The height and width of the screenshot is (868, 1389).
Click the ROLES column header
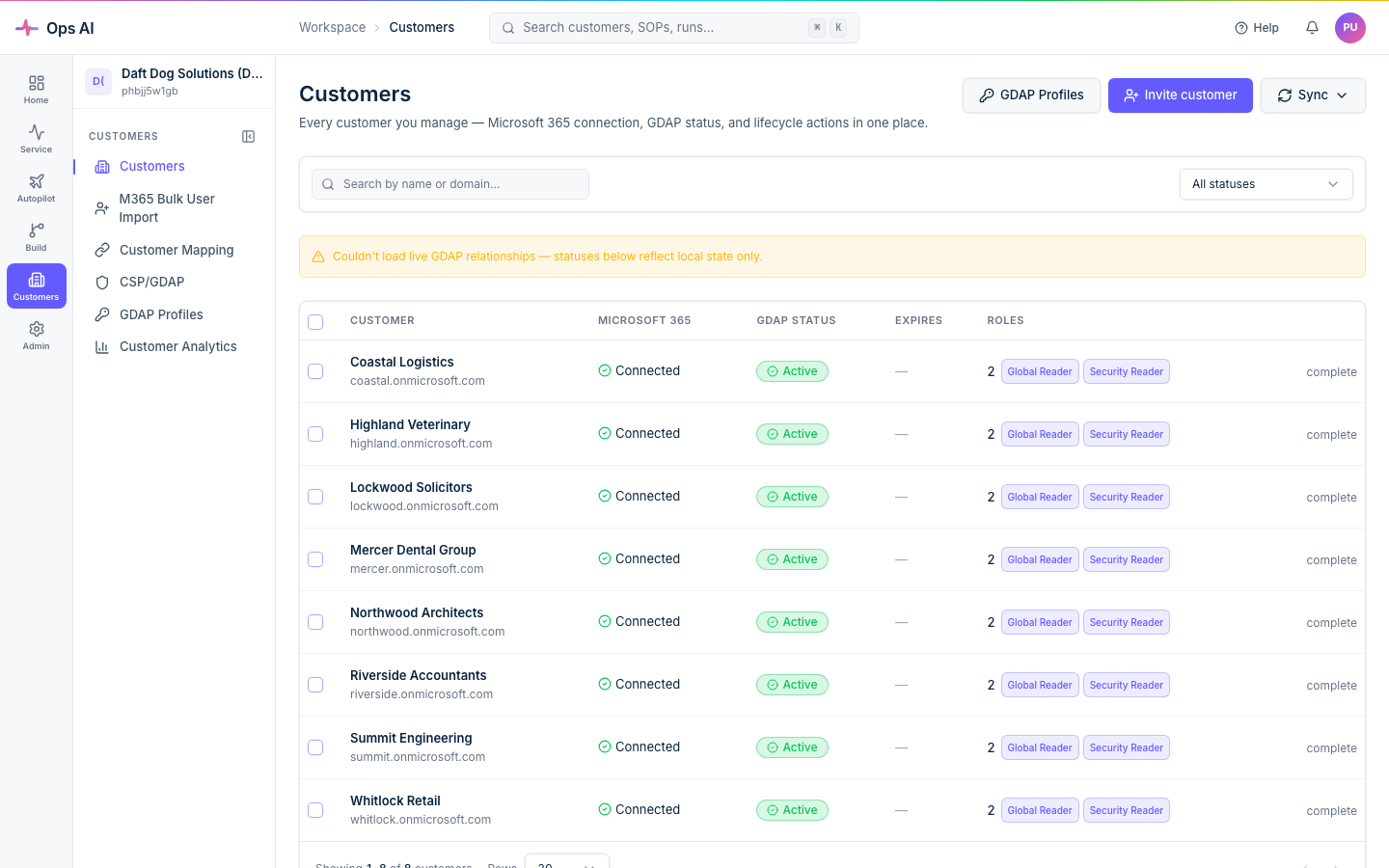coord(1005,321)
